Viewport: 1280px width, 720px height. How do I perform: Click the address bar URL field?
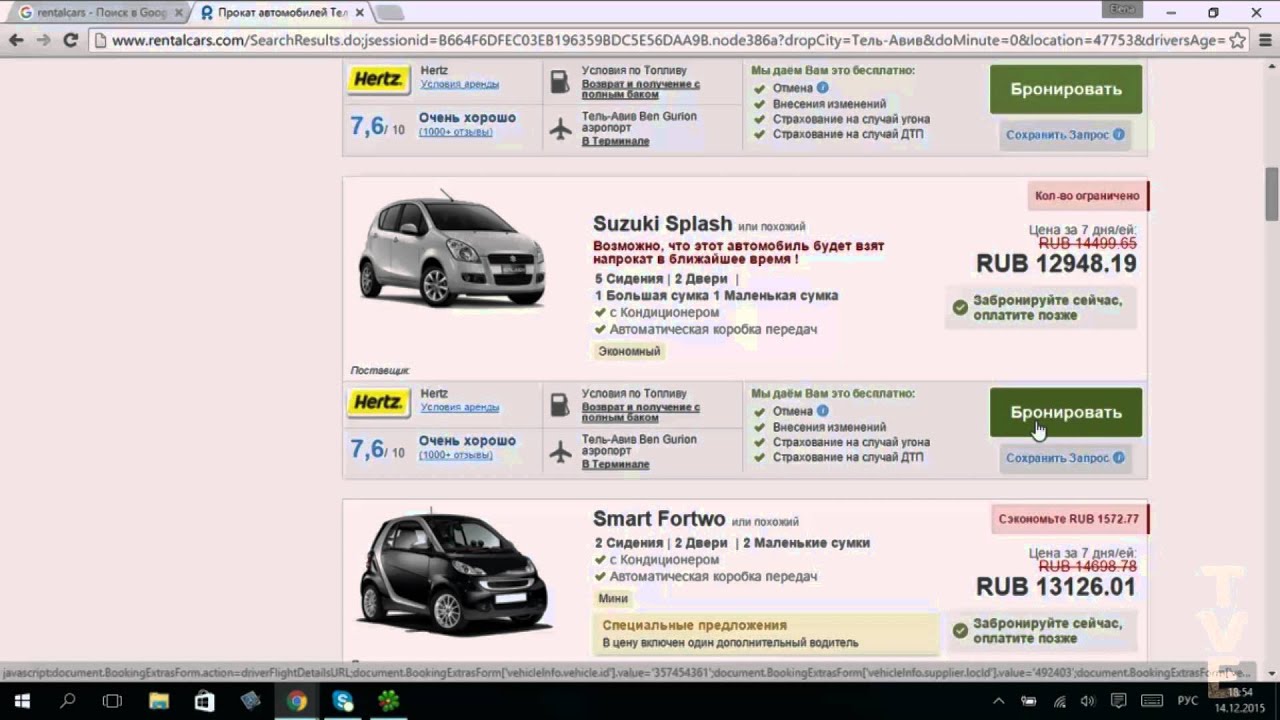point(668,41)
